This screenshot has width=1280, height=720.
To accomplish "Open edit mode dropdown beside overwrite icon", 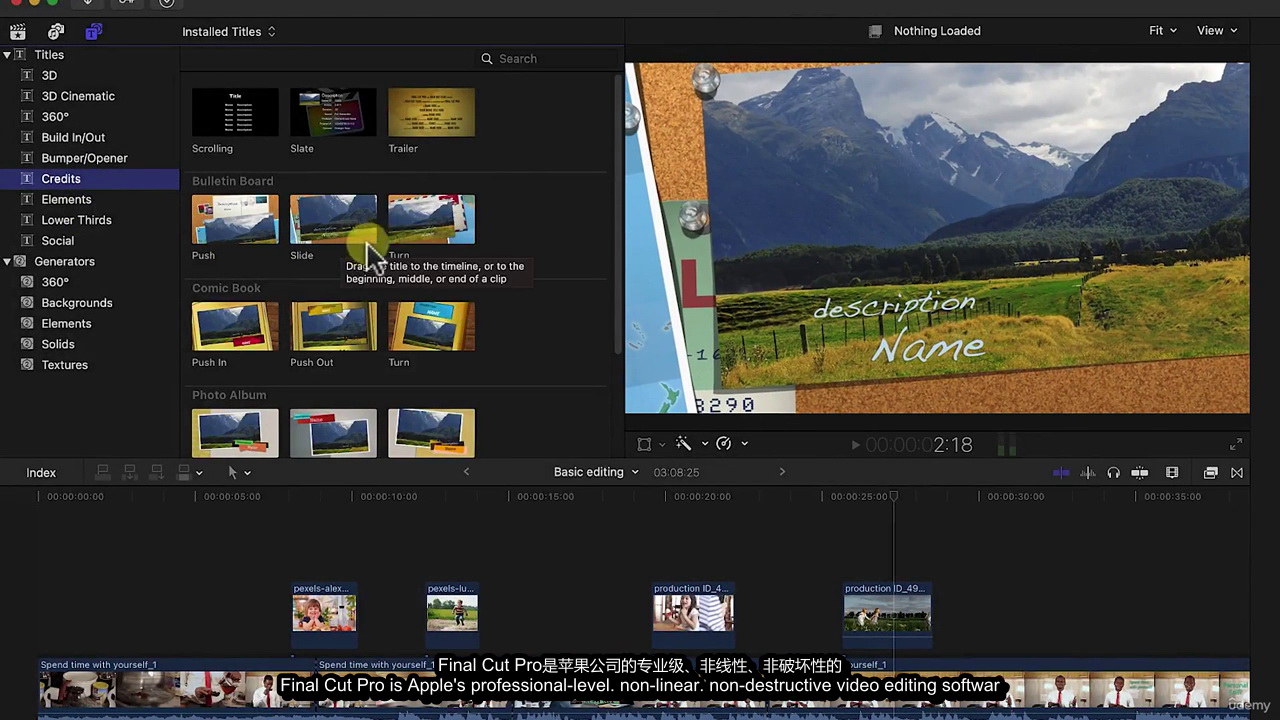I will pos(199,473).
